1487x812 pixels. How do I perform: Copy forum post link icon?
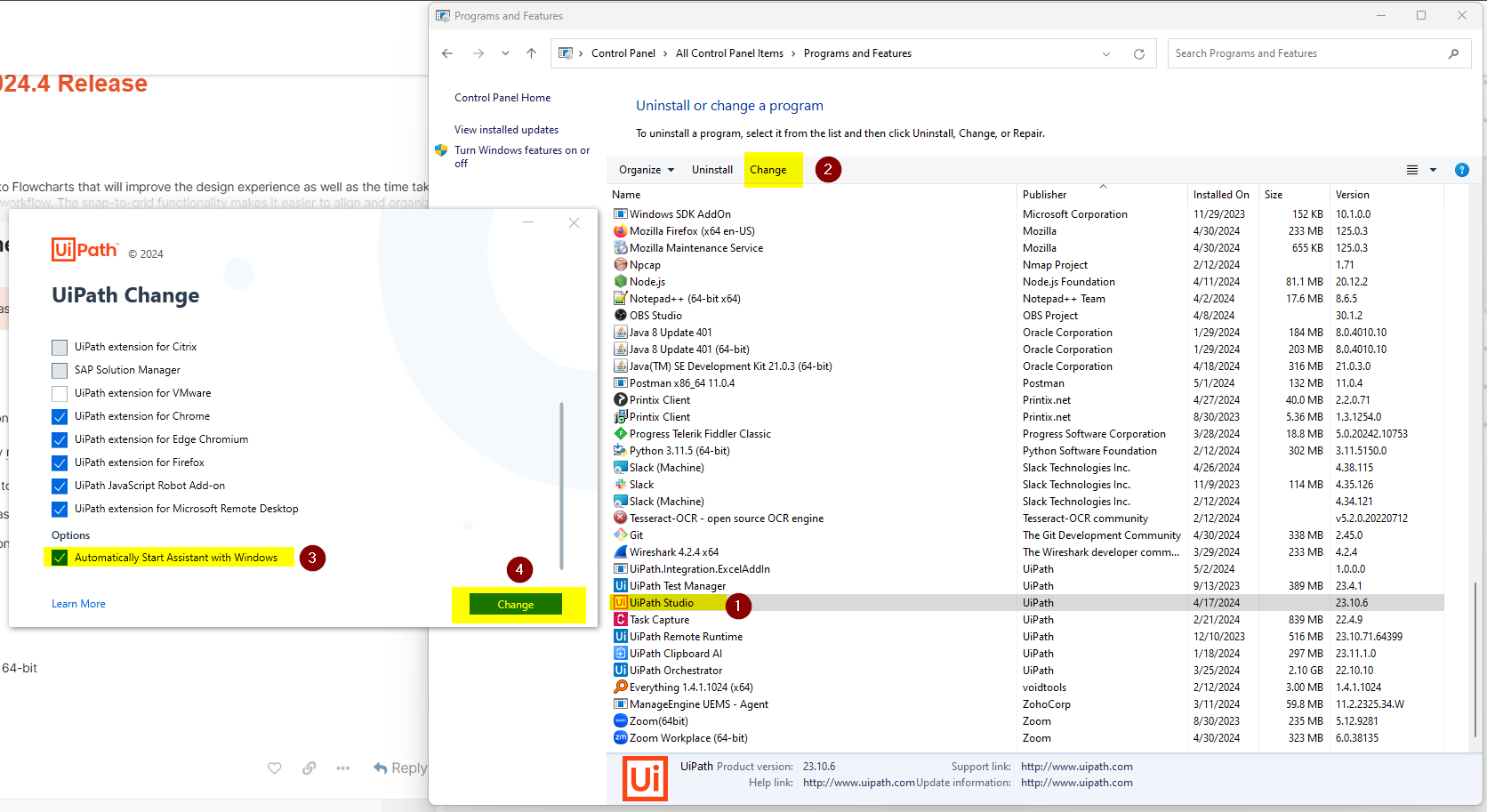coord(309,768)
